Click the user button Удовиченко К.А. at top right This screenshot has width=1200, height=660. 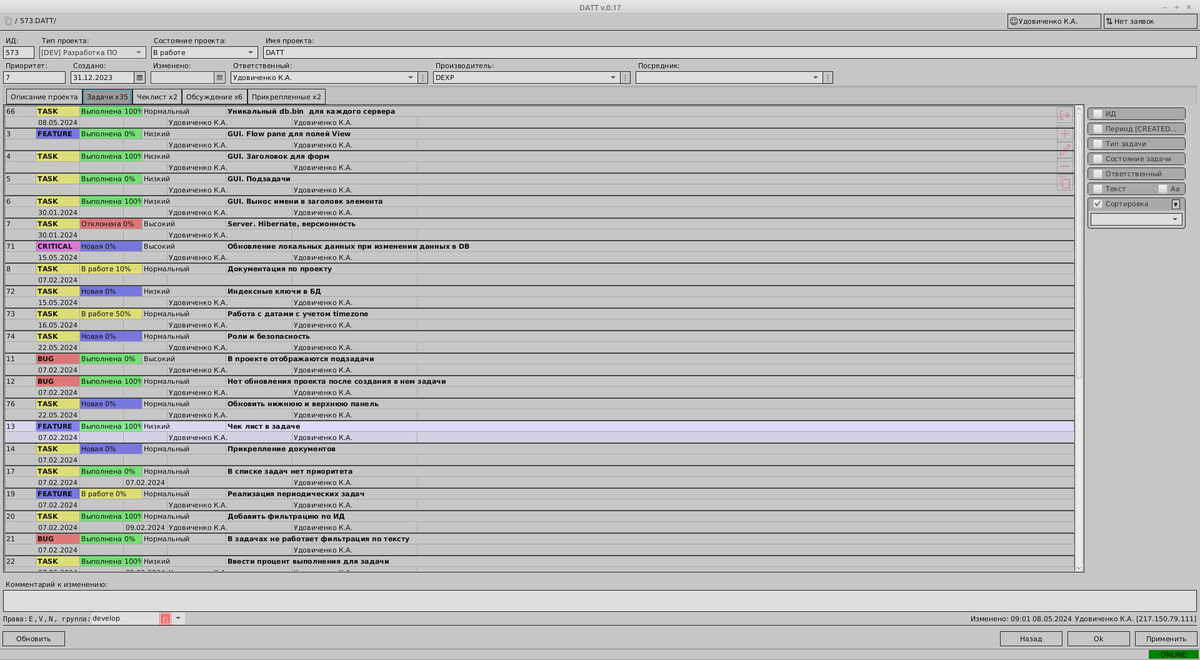(1053, 20)
